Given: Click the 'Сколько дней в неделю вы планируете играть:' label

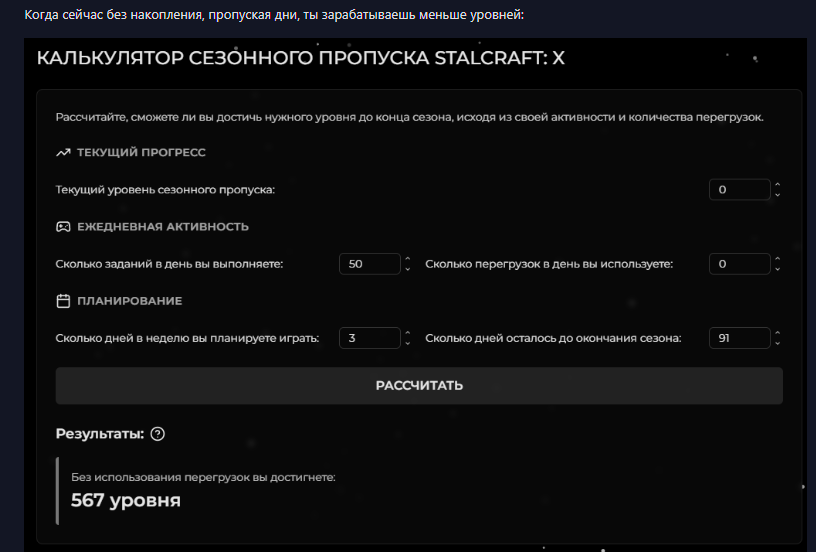Looking at the screenshot, I should click(187, 338).
